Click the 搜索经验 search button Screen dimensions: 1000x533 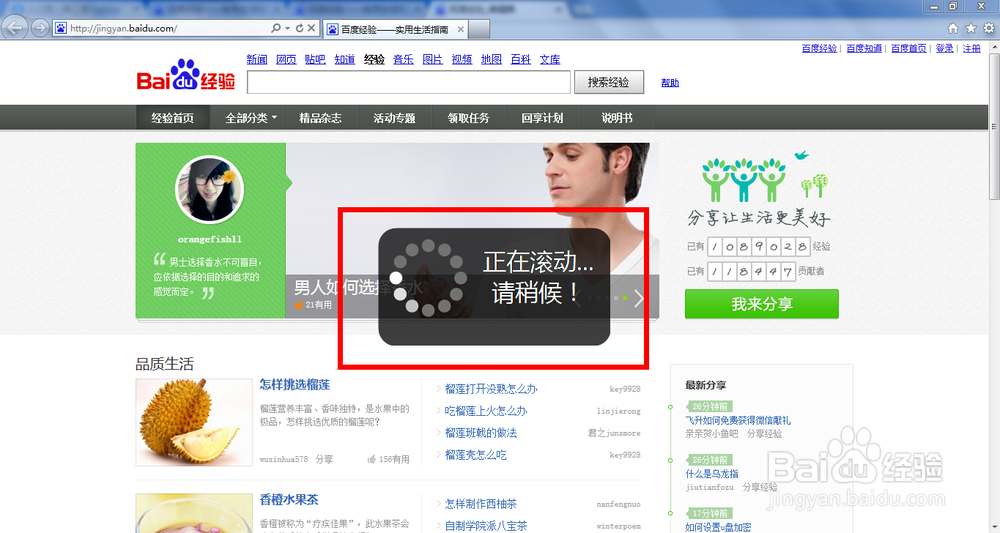[608, 82]
